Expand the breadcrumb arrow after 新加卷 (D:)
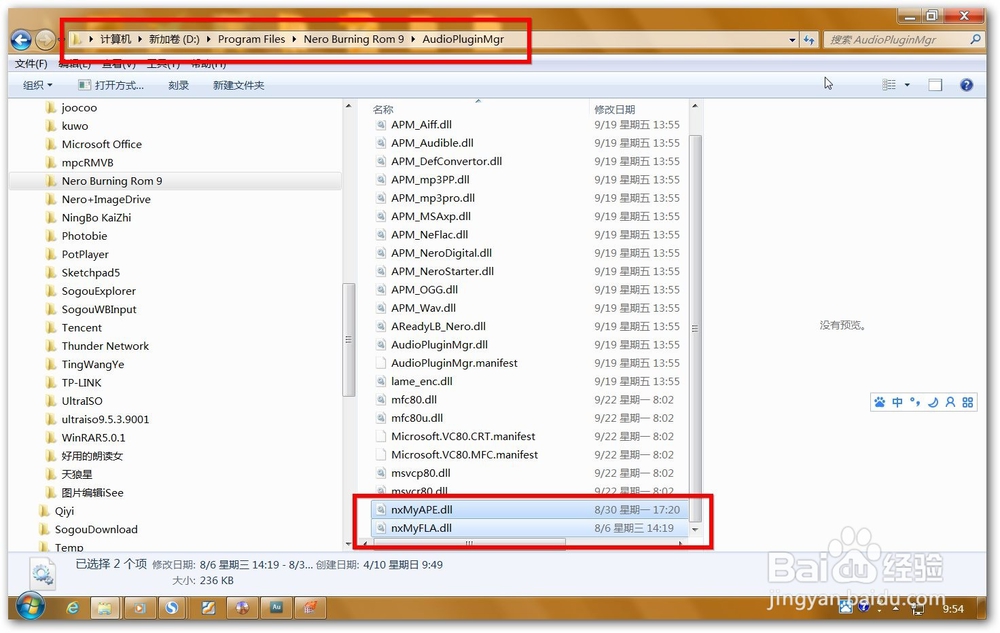 (x=209, y=40)
